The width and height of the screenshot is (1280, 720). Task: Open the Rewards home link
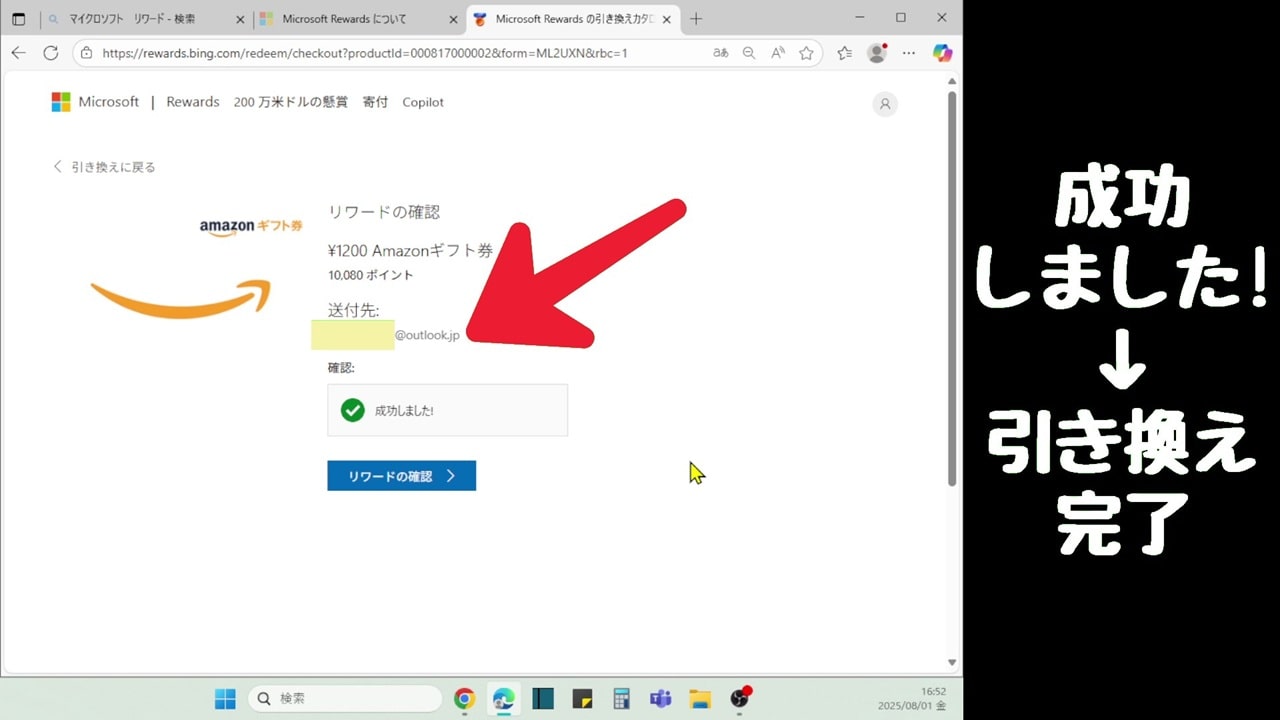pos(193,102)
